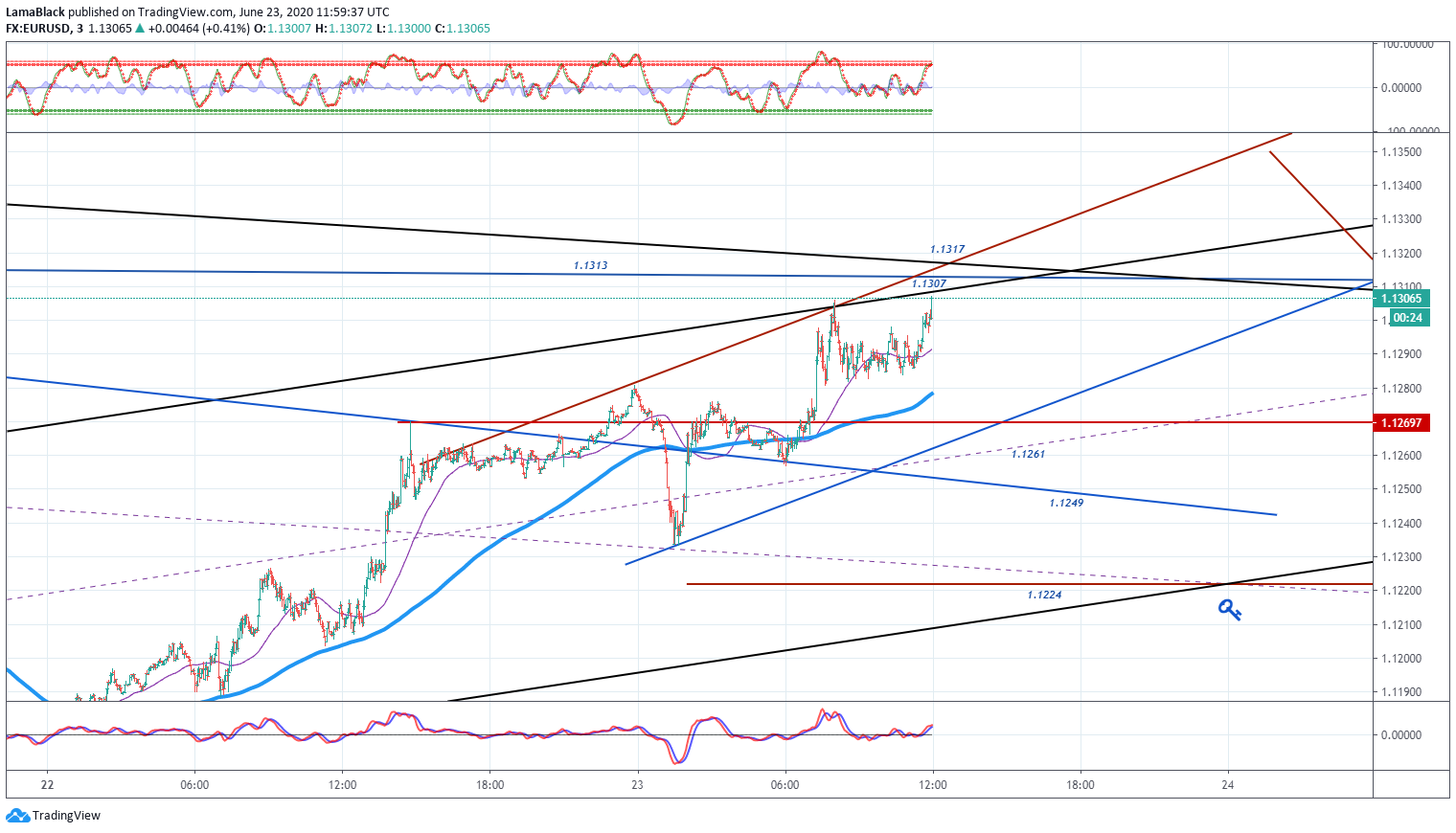Click the 1.1261 line annotation
This screenshot has height=833, width=1456.
coord(1028,454)
